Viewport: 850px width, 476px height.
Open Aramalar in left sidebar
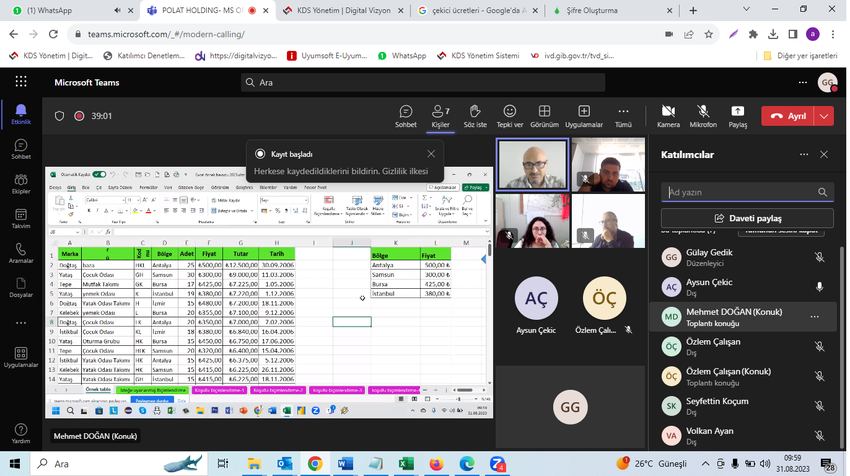point(21,253)
